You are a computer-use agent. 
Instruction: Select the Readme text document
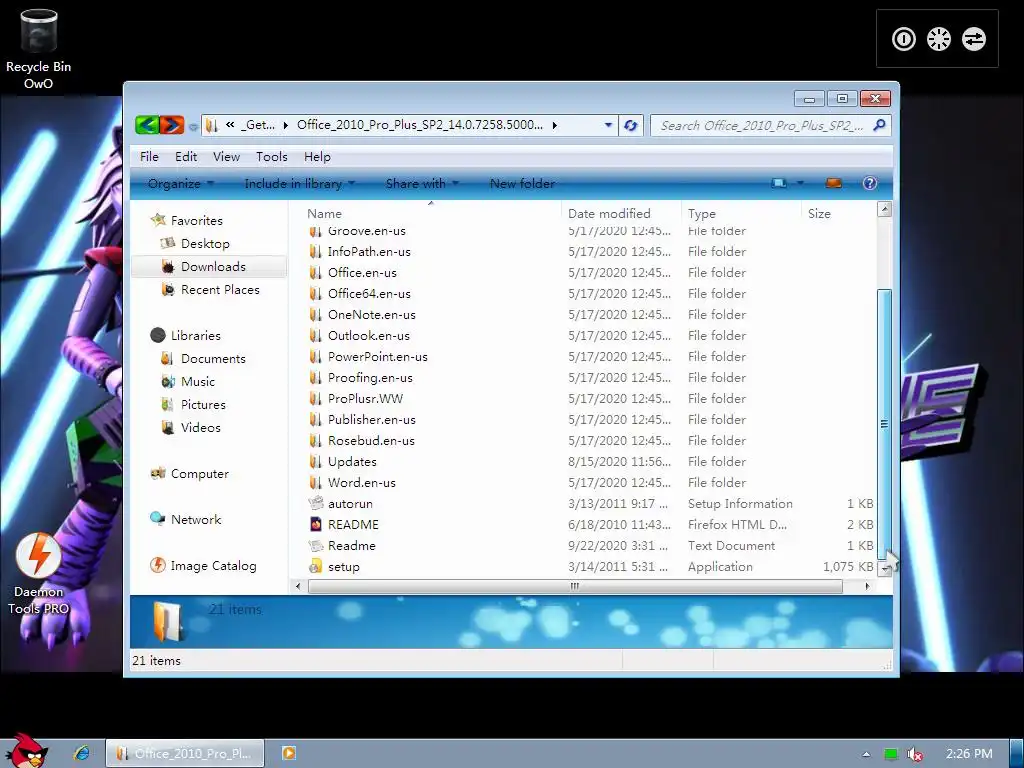pos(351,545)
